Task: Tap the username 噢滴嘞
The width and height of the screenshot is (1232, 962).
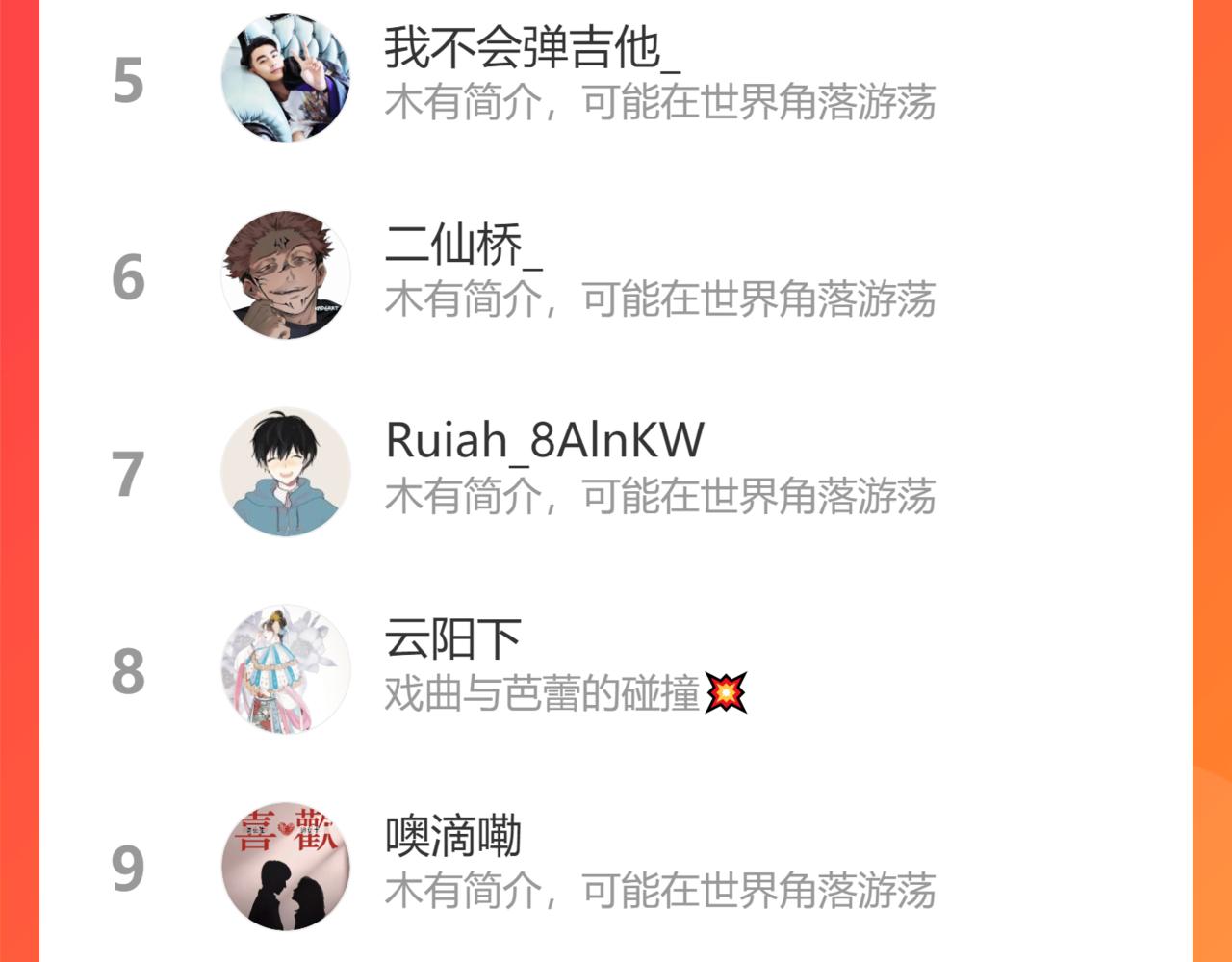Action: [453, 835]
